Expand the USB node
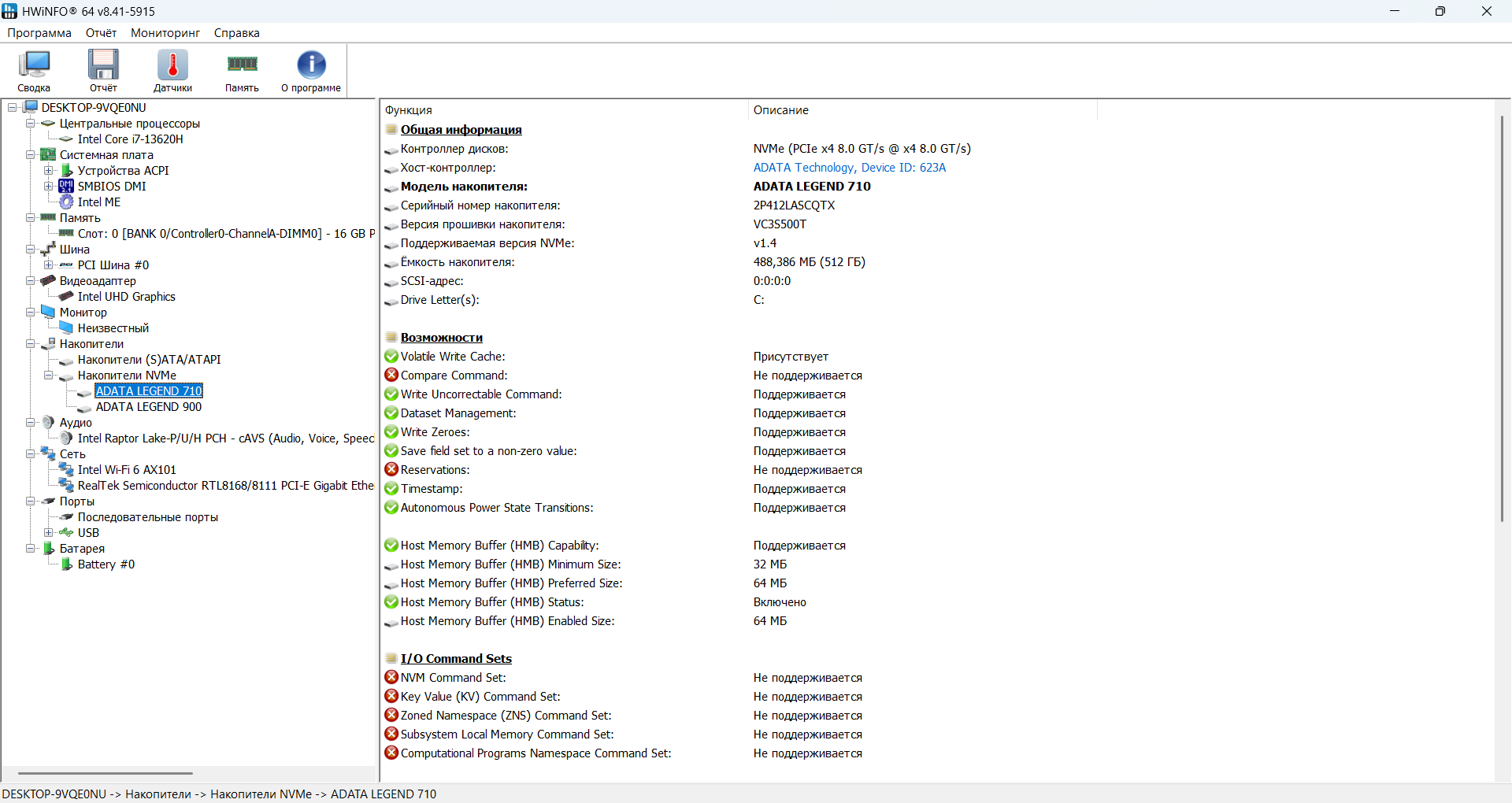The height and width of the screenshot is (803, 1512). (48, 532)
